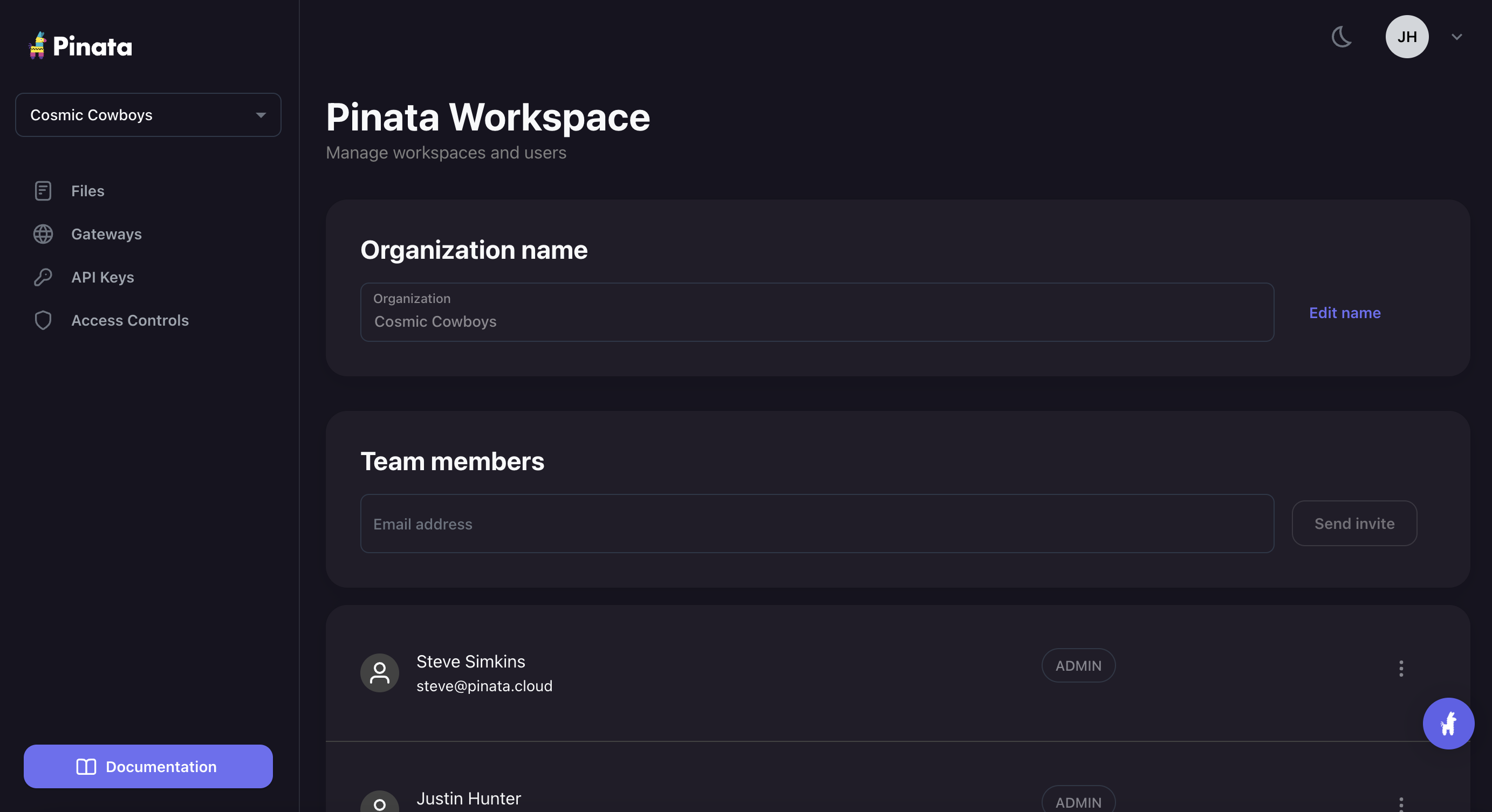This screenshot has width=1492, height=812.
Task: Focus the Email address input field
Action: click(817, 524)
